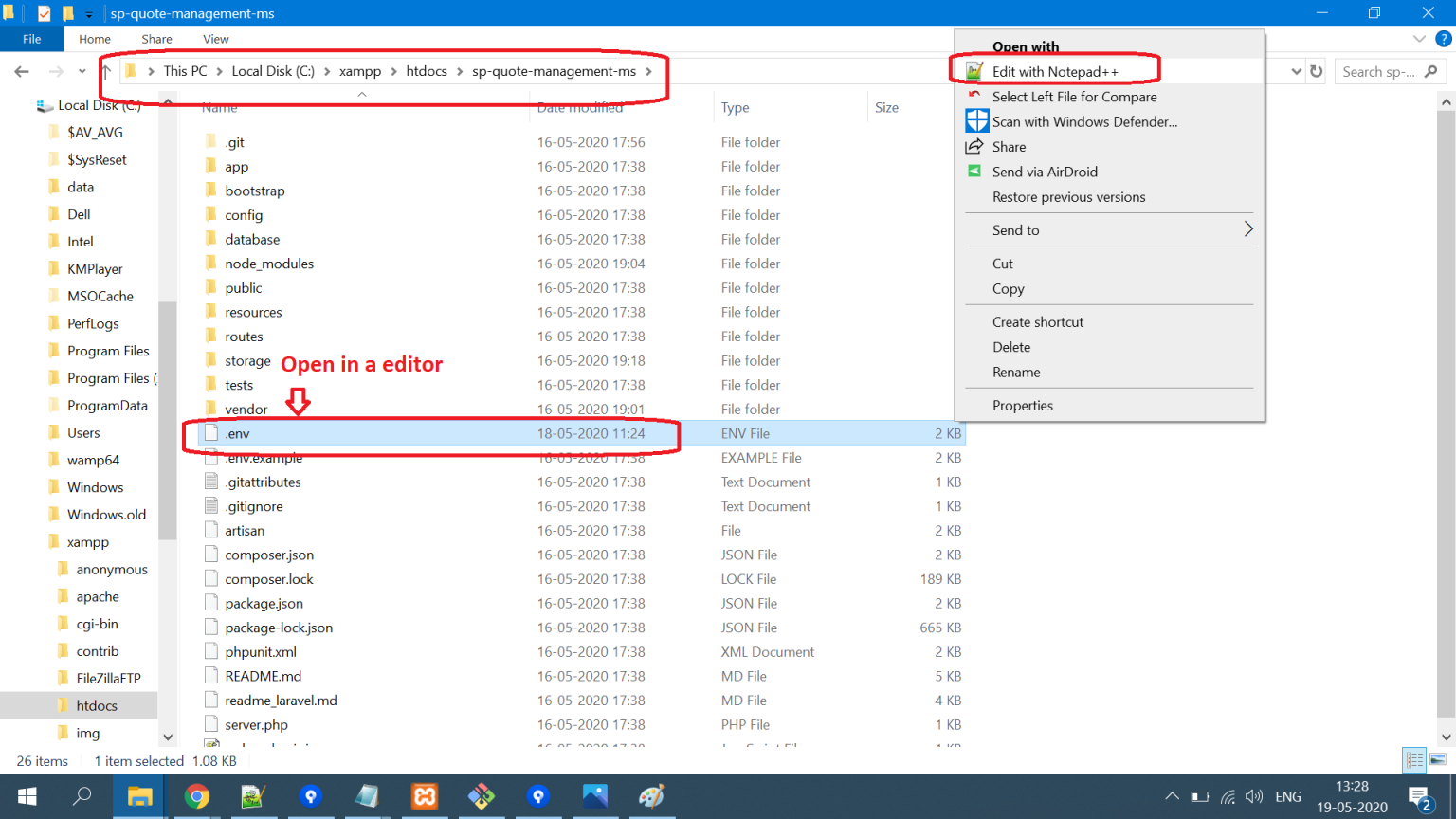Refresh the folder with the refresh icon
This screenshot has height=819, width=1456.
click(x=1317, y=71)
